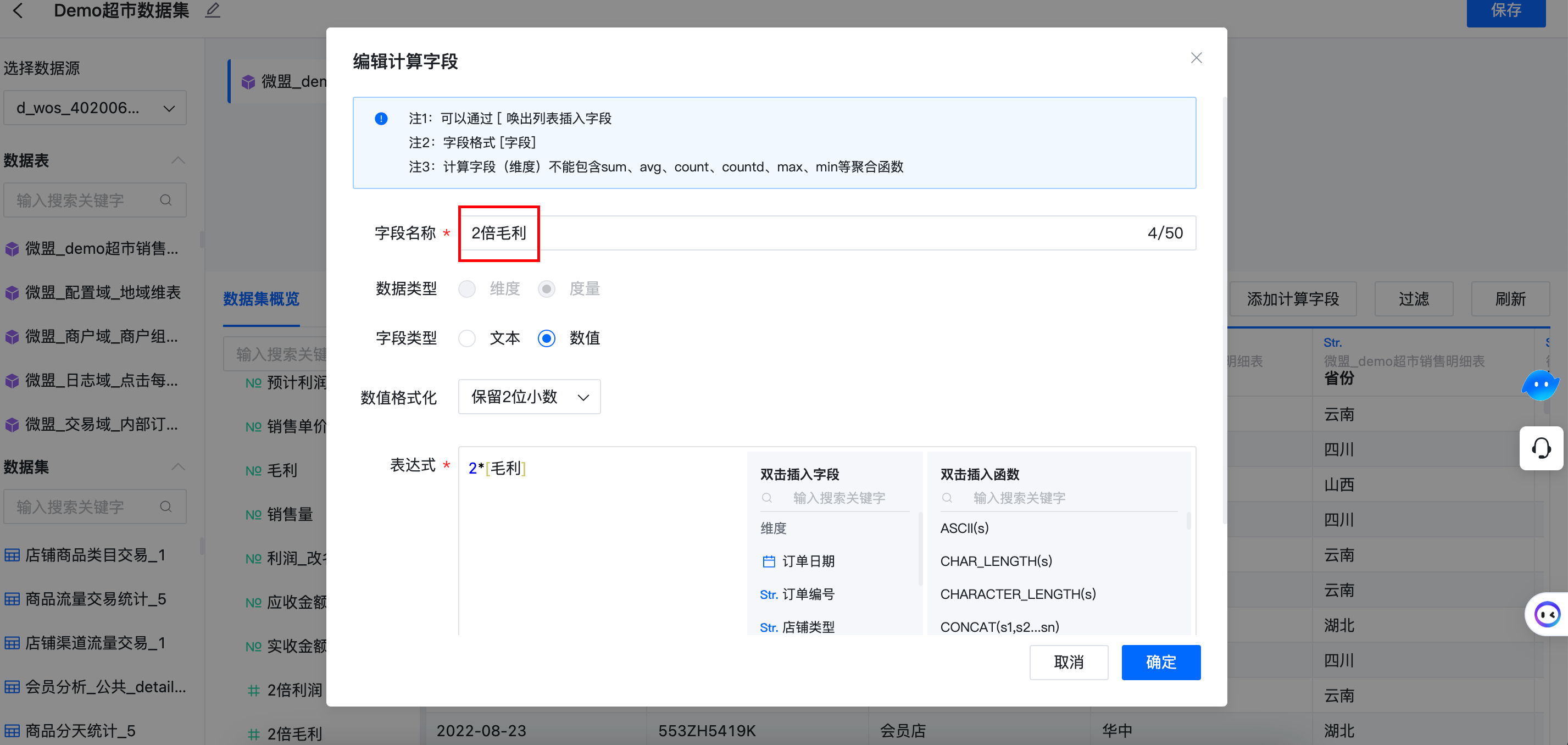Select cube icon for 微盟_日志域_点击每

(12, 381)
